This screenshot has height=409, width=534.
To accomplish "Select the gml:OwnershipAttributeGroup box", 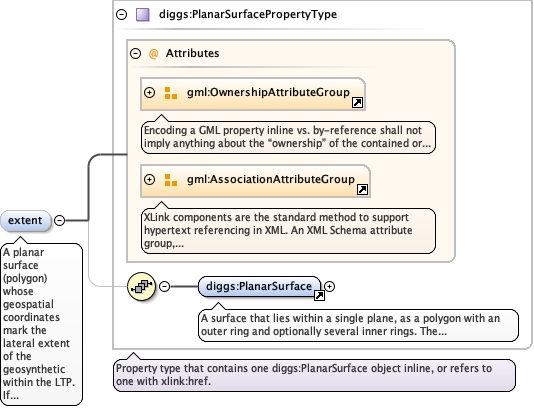I will coord(253,94).
